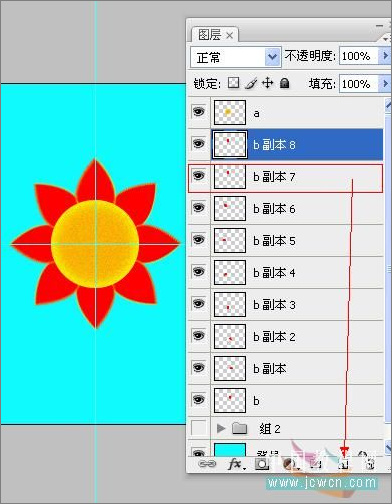Select layer name b 副本 7
The width and height of the screenshot is (392, 504).
pyautogui.click(x=274, y=177)
